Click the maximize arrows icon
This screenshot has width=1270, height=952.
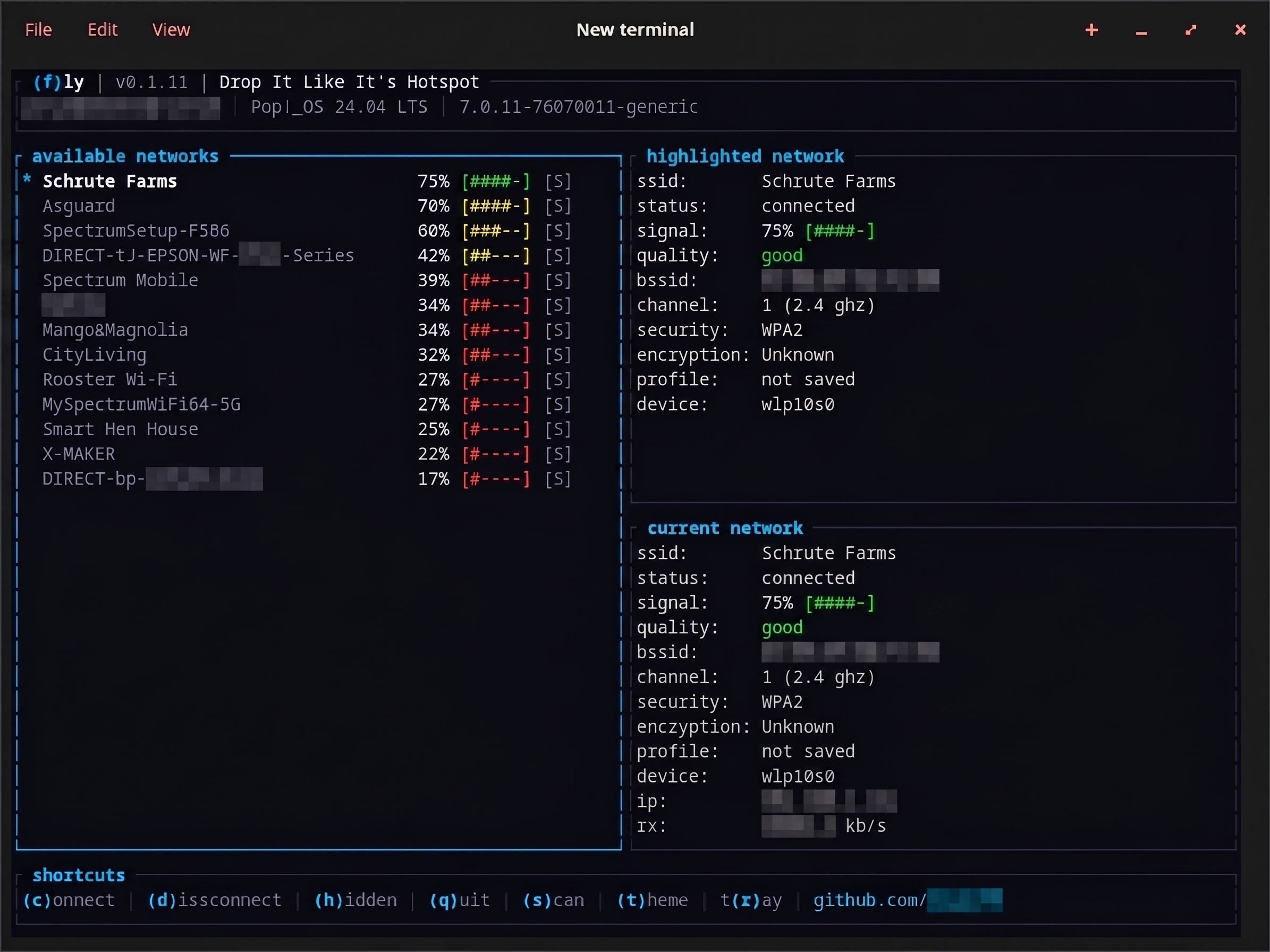click(1191, 30)
